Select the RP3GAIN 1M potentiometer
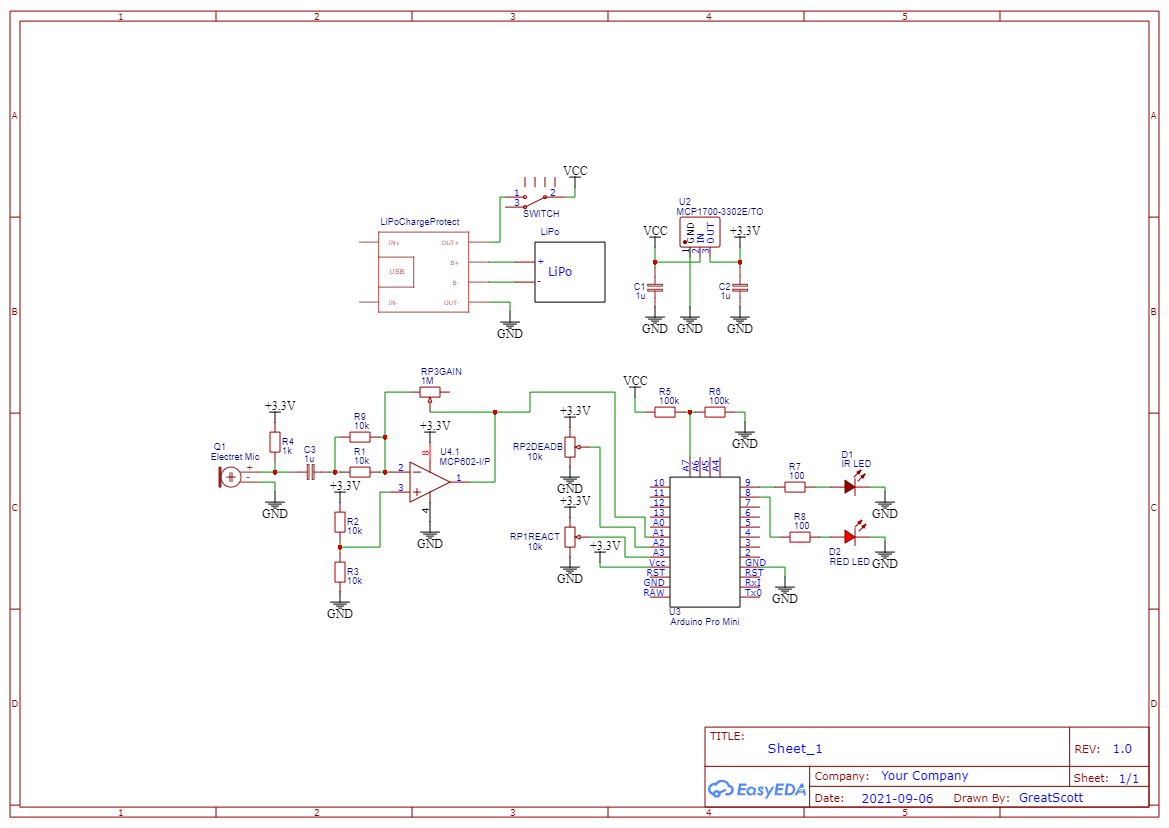Viewport: 1169px width, 828px height. [430, 391]
